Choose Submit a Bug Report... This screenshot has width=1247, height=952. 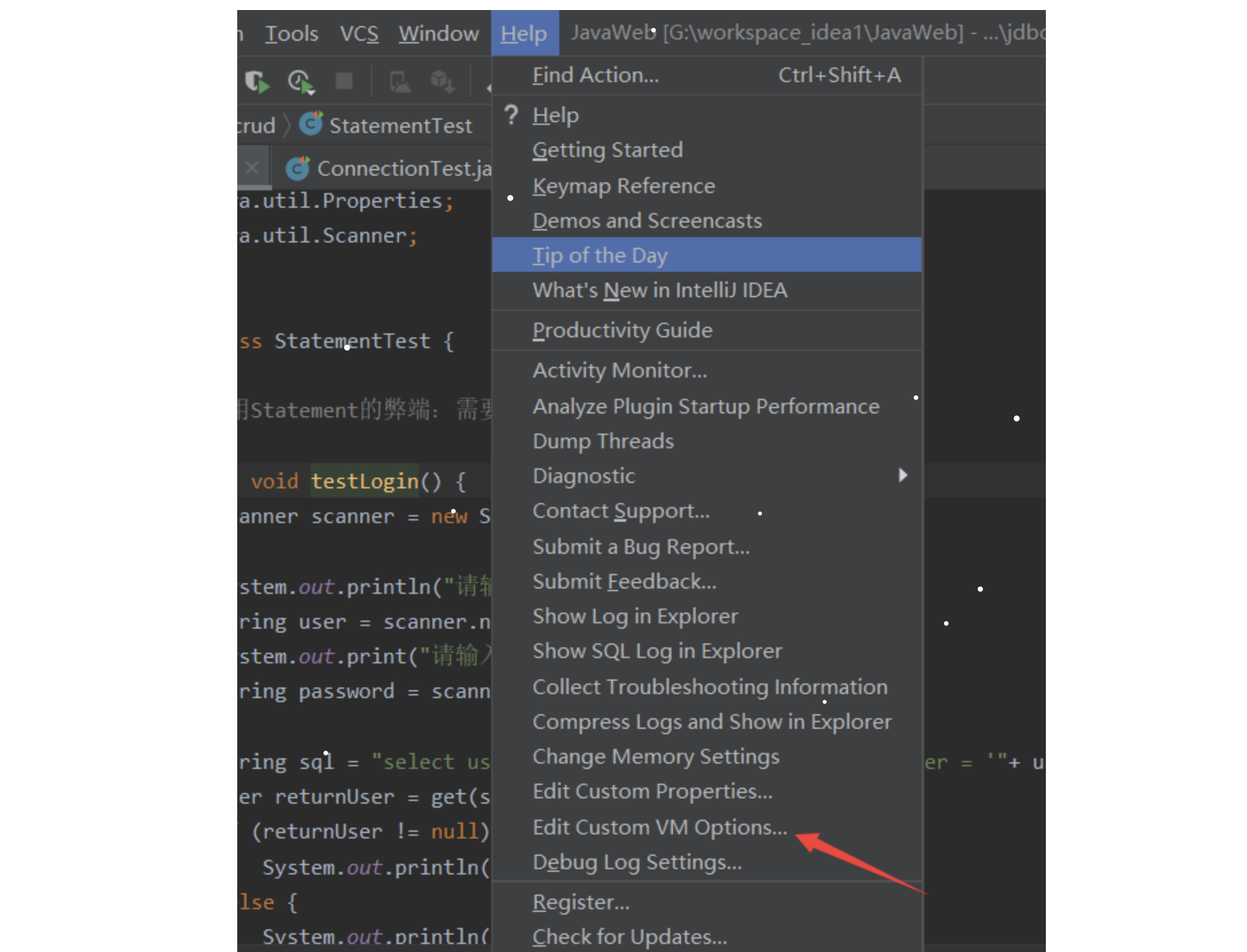[707, 546]
